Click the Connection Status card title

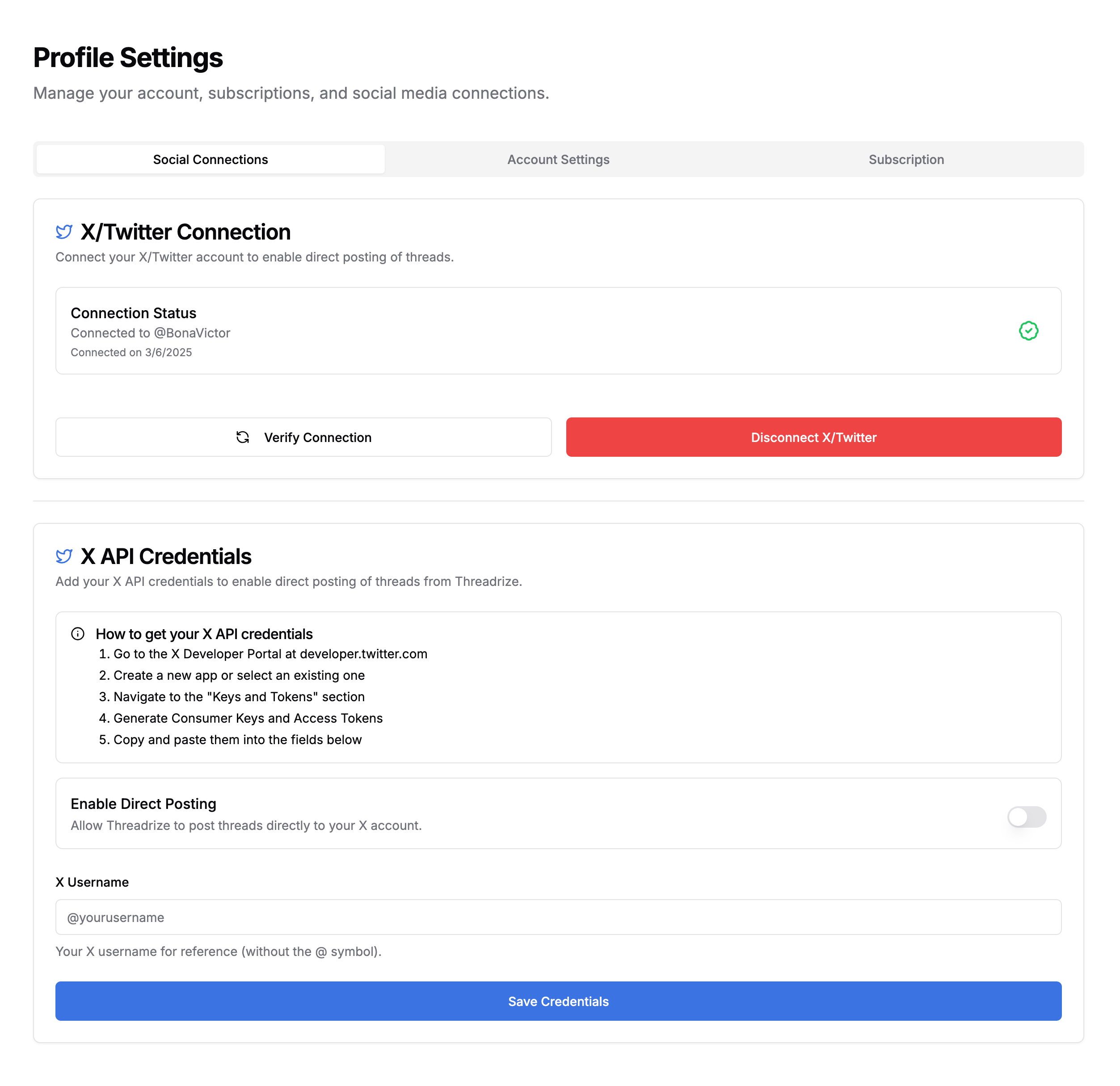pos(133,313)
